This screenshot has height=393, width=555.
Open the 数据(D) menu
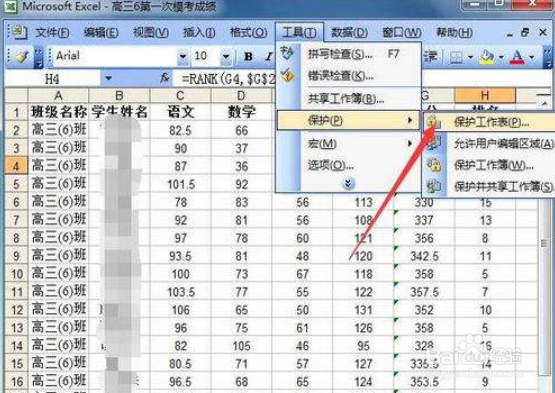tap(349, 33)
